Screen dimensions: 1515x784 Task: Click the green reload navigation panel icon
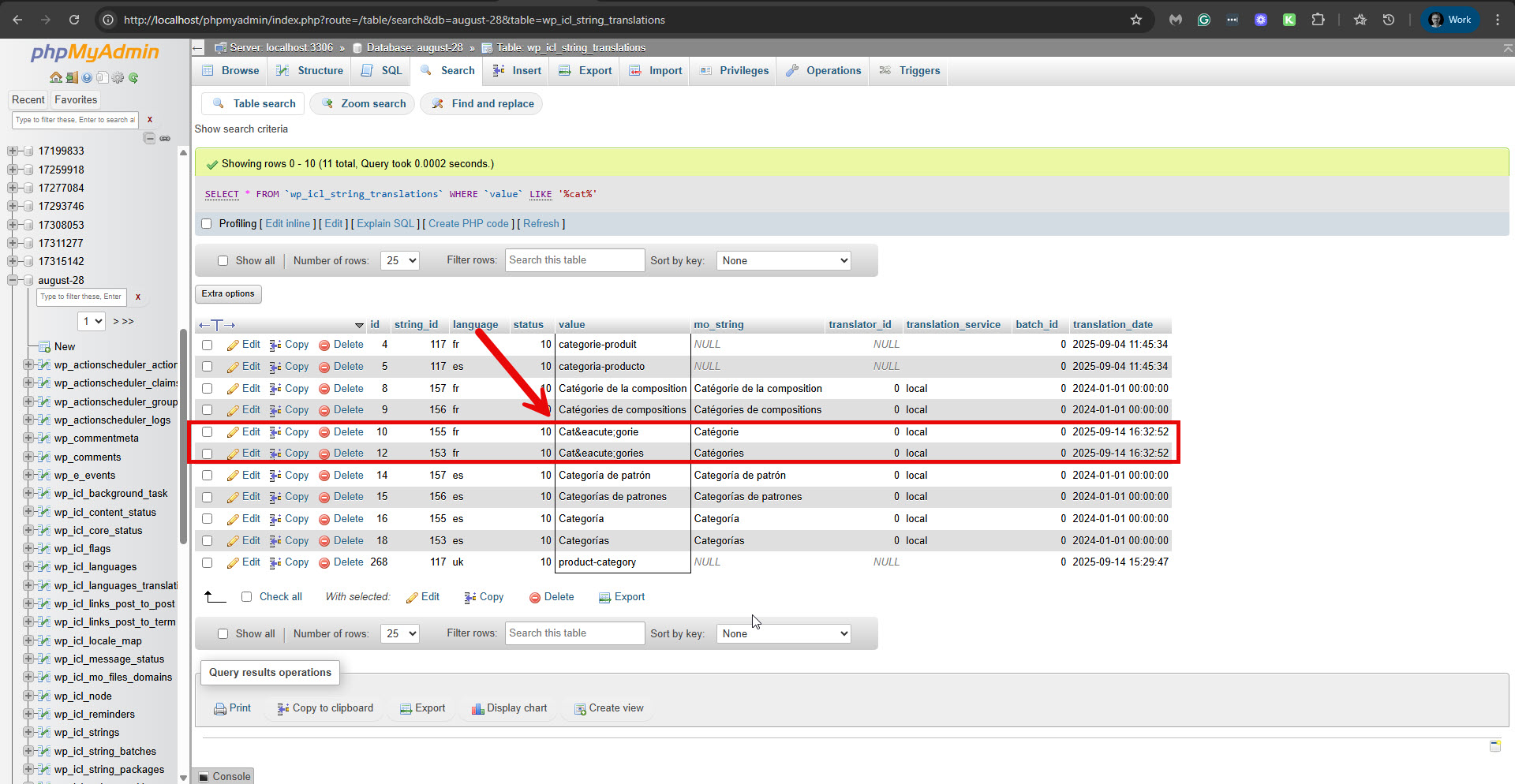133,77
